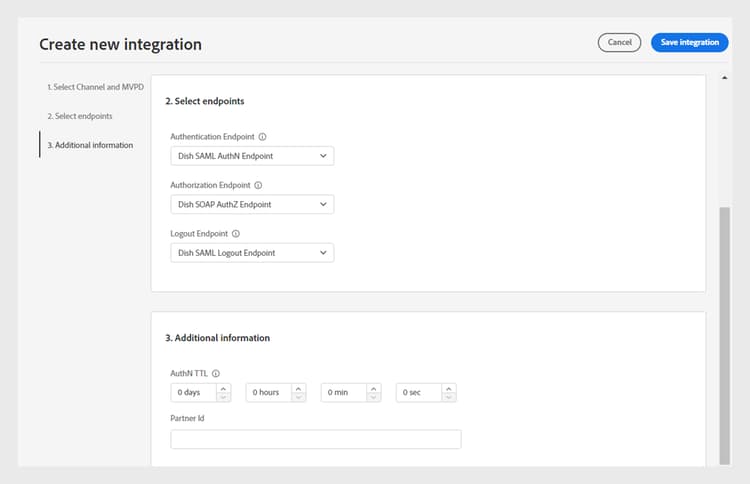Click the Authentication Endpoint info icon
The image size is (750, 484).
coord(263,137)
